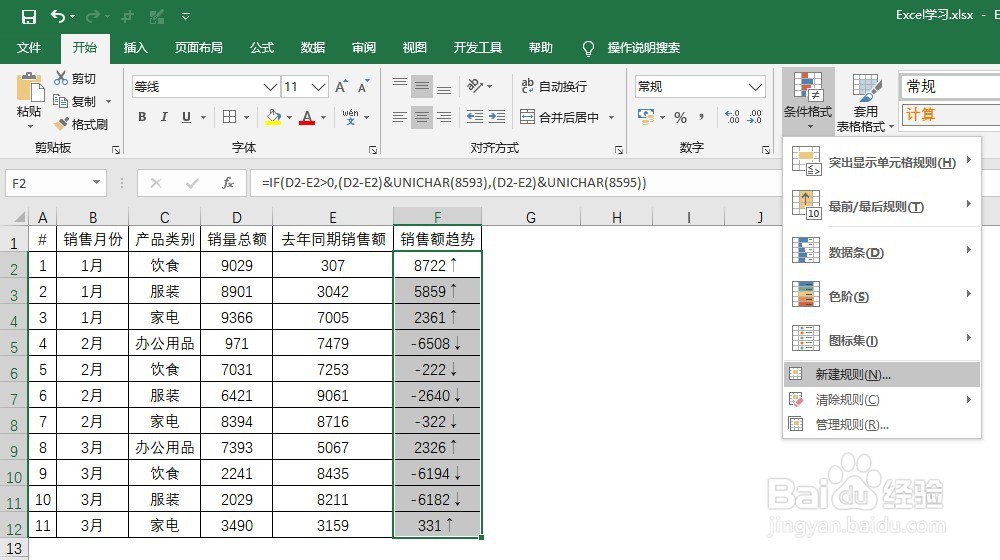Switch to the 页面布局 tab
This screenshot has width=1000, height=560.
pyautogui.click(x=198, y=48)
